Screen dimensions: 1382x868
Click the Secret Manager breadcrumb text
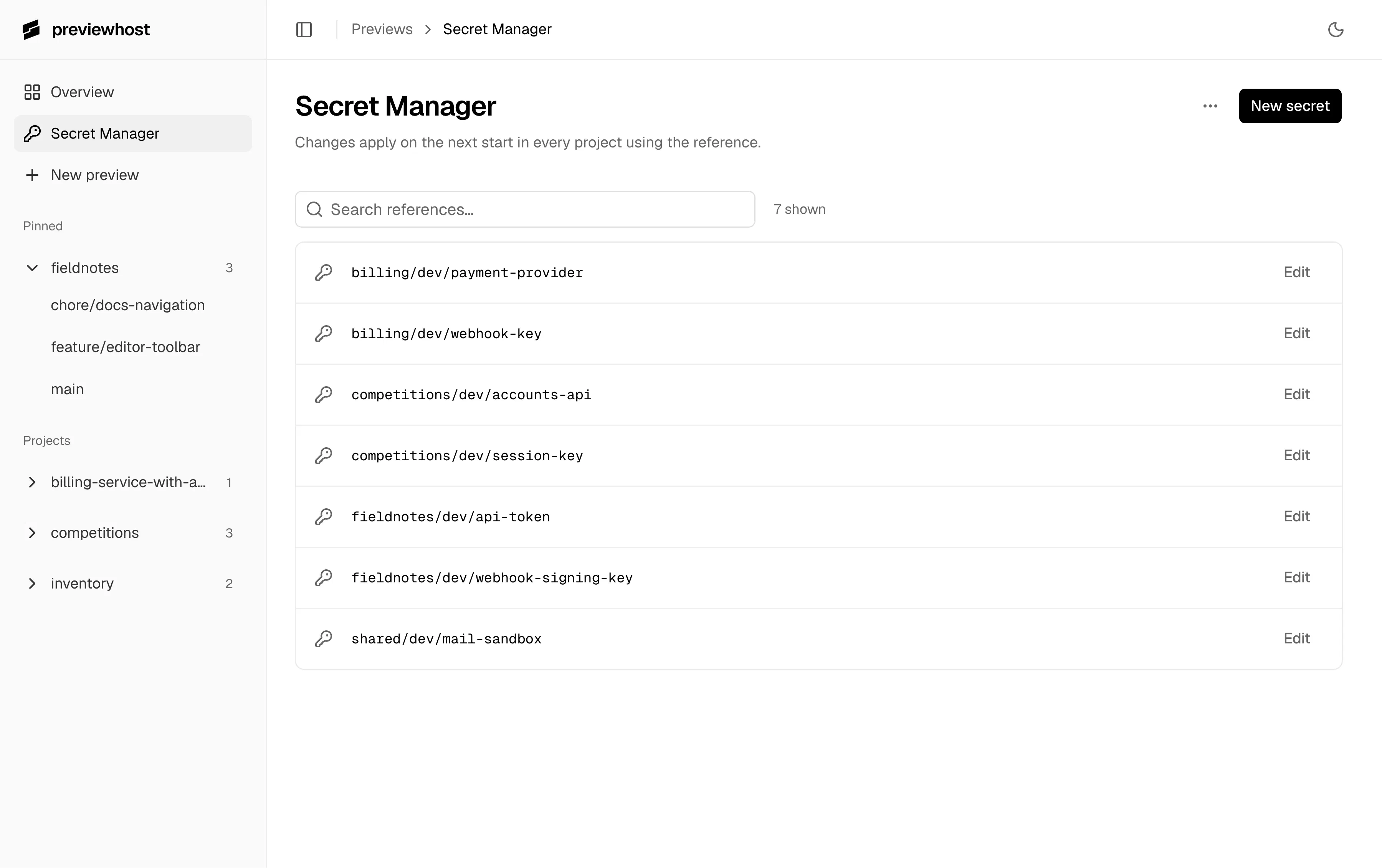point(497,29)
